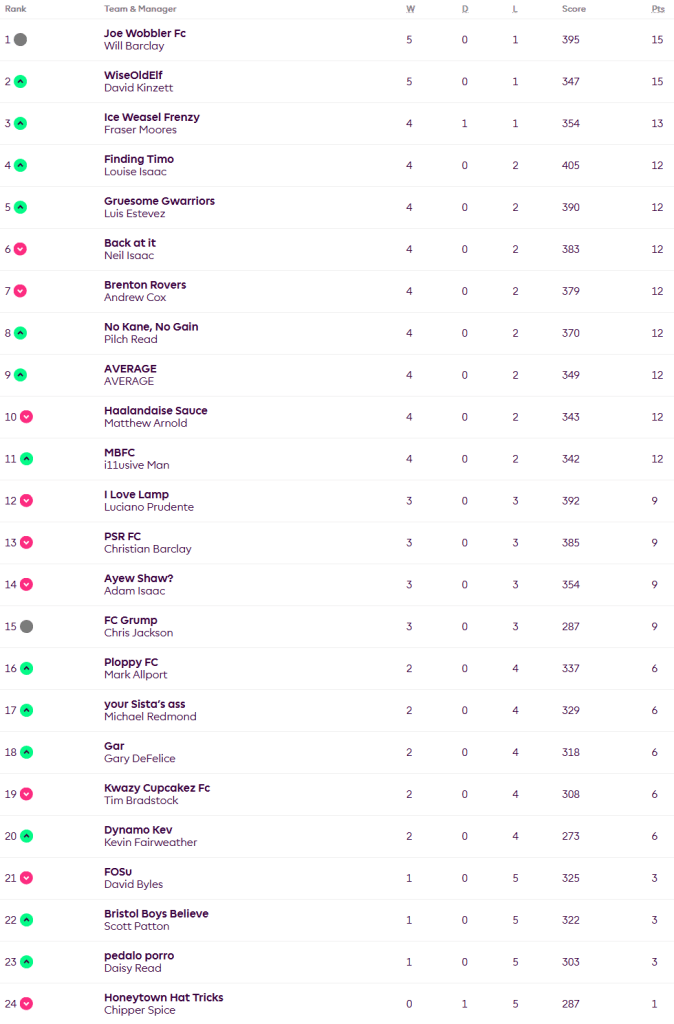Click the pink down arrow beside Back at it
674x1024 pixels.
click(x=21, y=249)
